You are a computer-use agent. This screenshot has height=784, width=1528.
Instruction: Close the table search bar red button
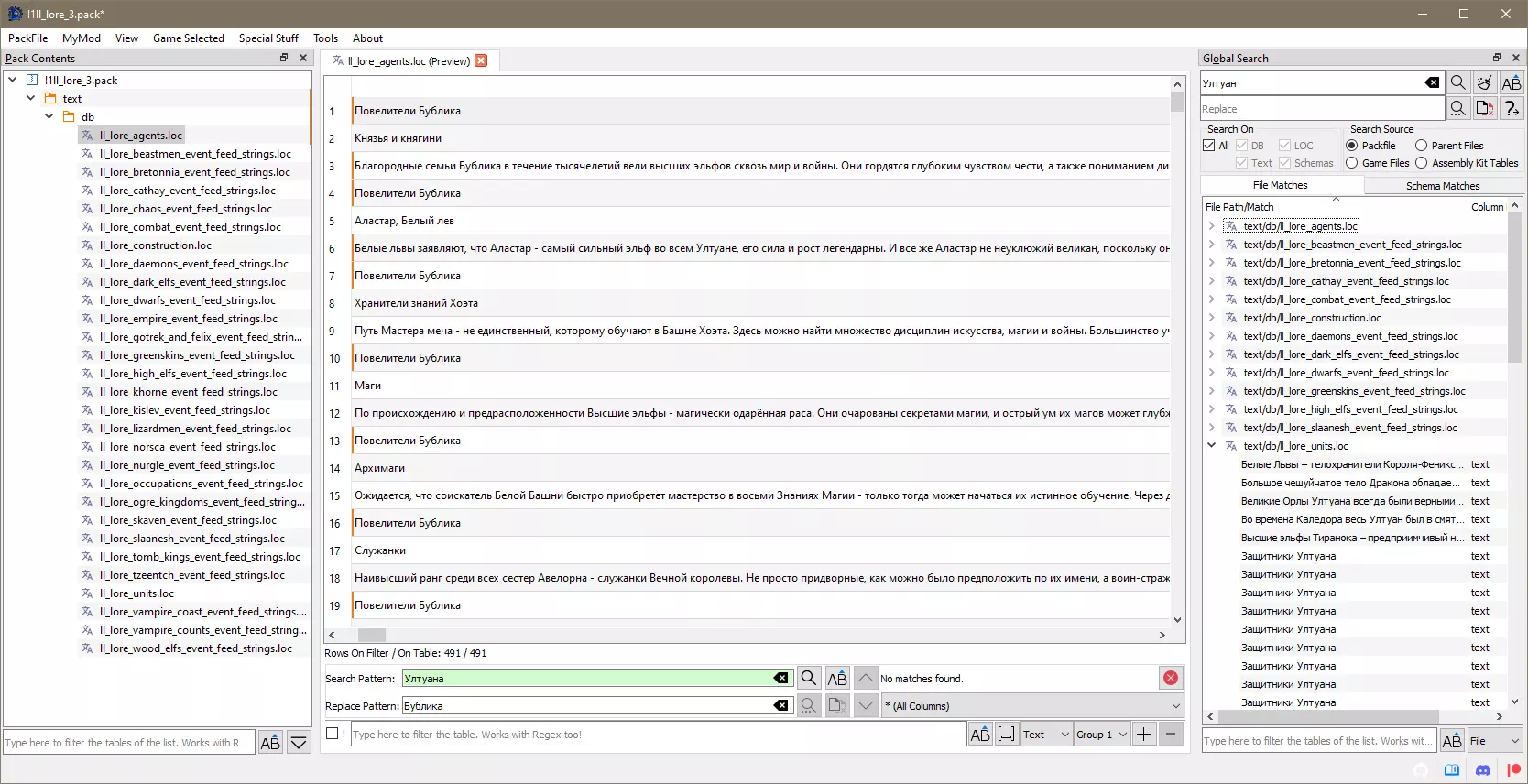point(1171,678)
